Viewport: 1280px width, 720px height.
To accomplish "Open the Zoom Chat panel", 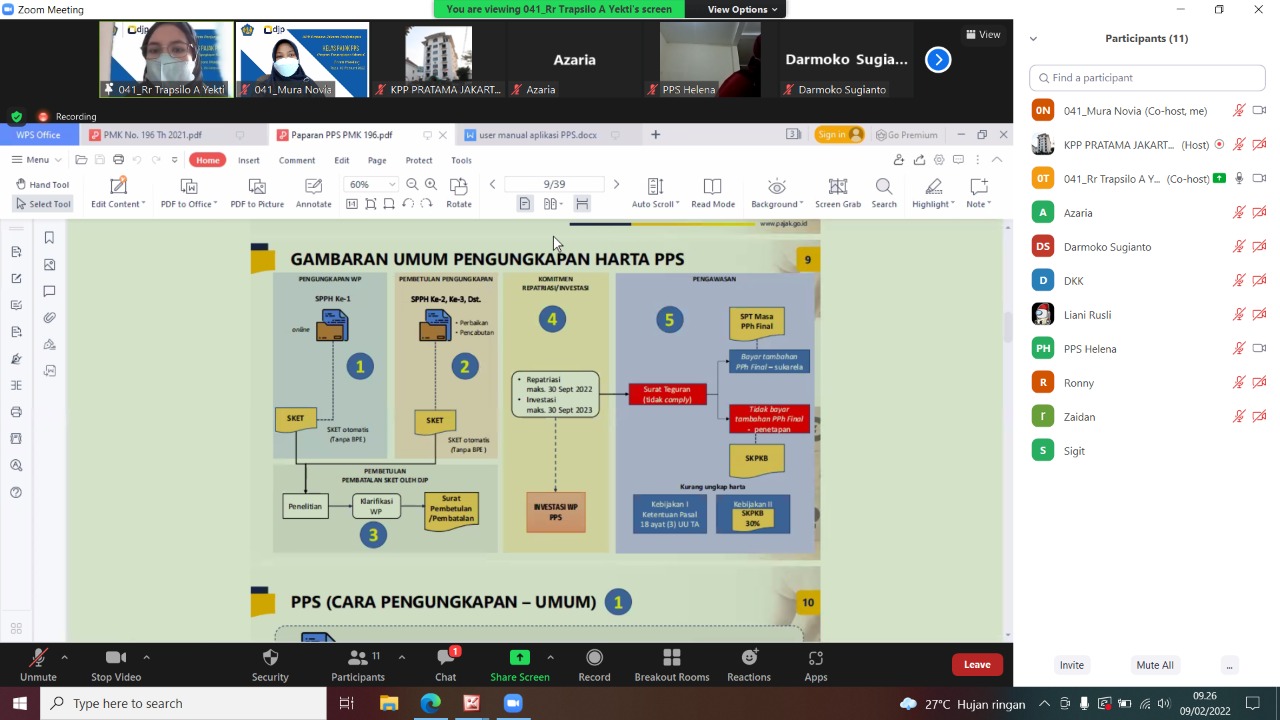I will point(446,658).
